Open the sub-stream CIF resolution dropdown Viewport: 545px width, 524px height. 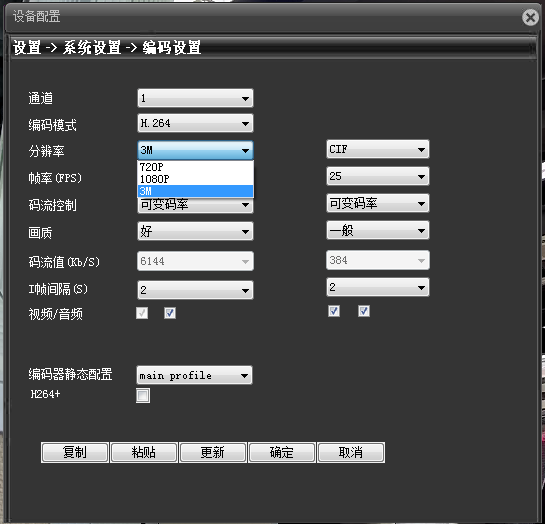coord(378,149)
